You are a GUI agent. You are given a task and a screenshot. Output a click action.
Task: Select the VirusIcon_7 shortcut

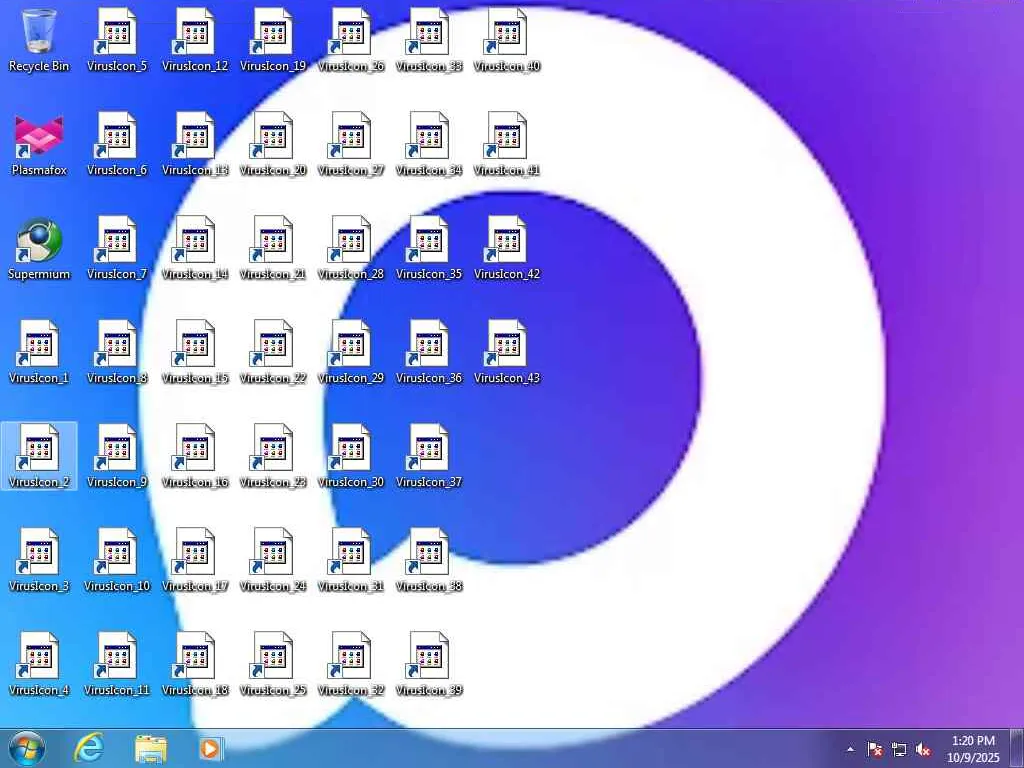coord(117,248)
